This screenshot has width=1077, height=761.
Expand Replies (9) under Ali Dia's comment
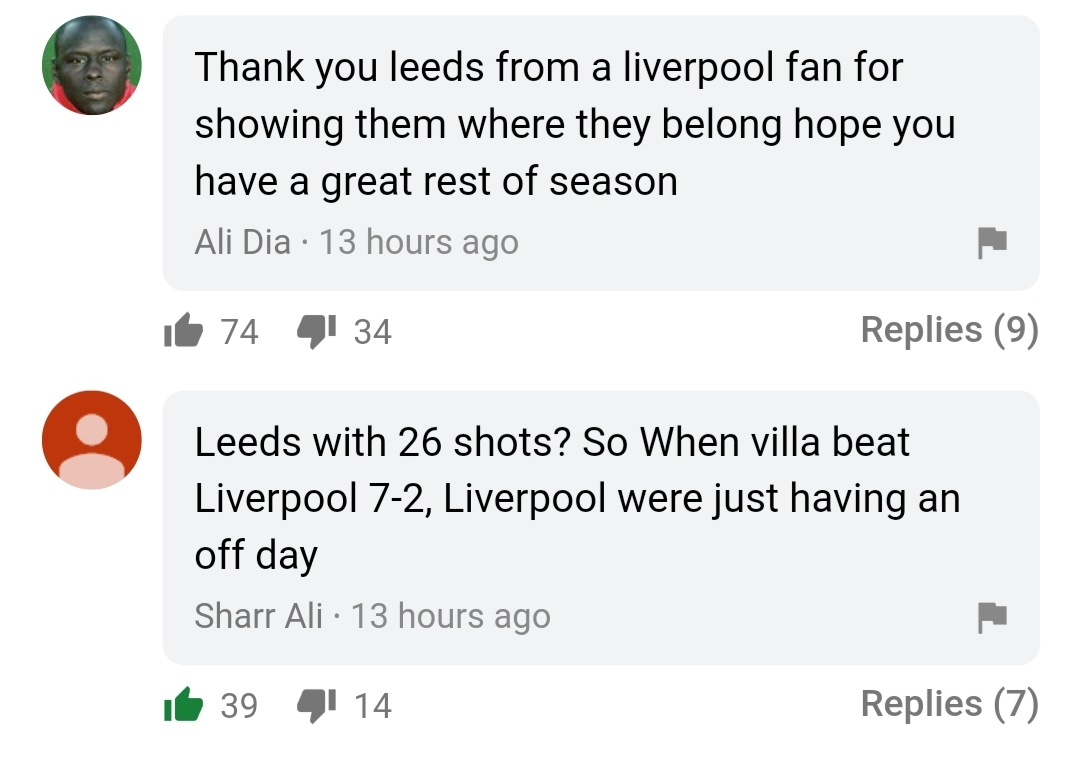[x=949, y=330]
